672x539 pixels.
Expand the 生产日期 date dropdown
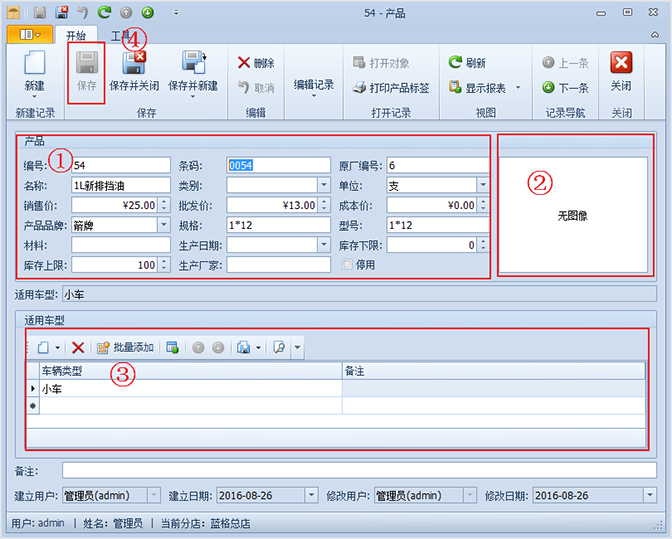[x=323, y=245]
